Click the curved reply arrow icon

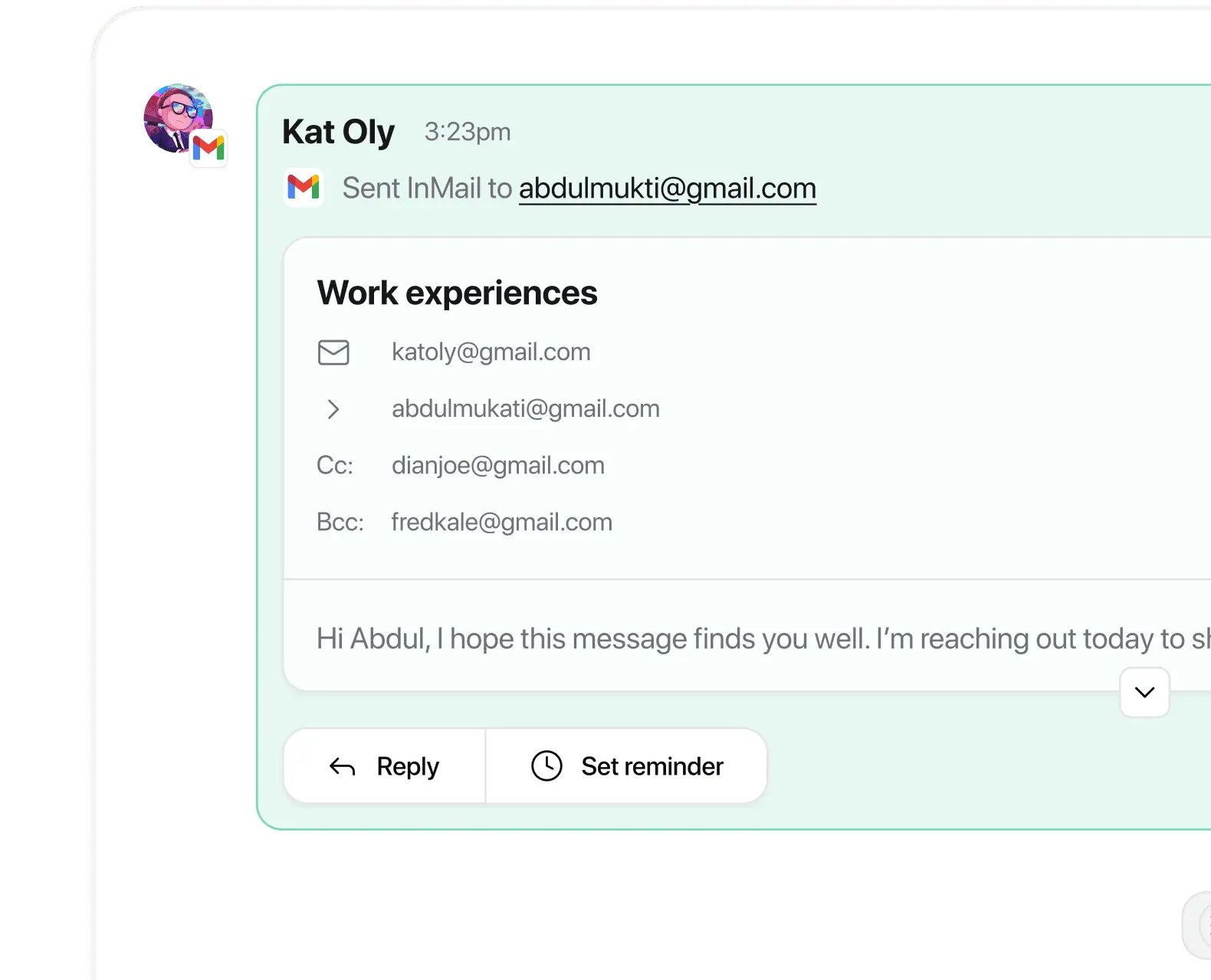click(x=342, y=766)
